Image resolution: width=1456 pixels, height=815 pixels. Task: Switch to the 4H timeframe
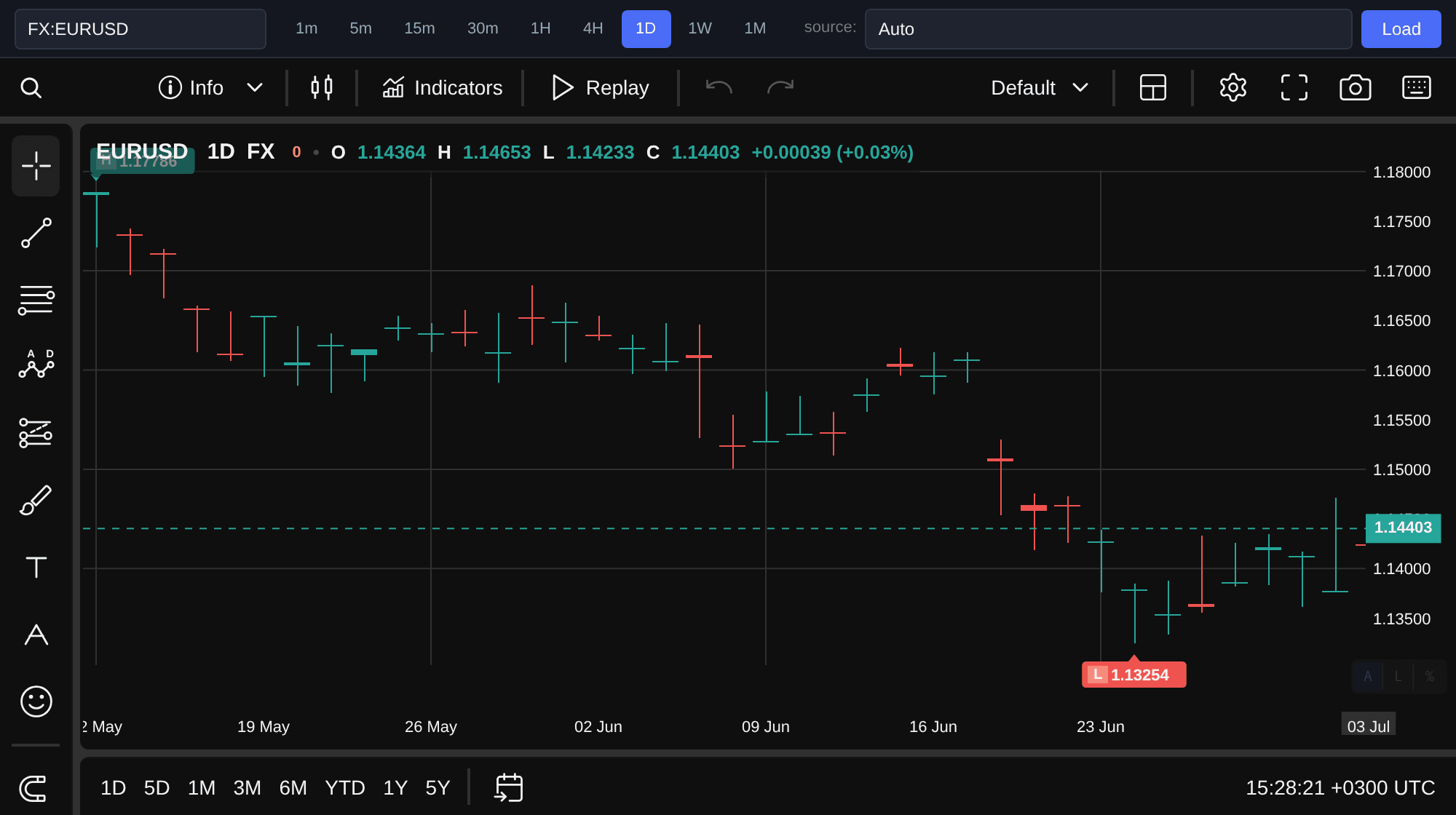[x=593, y=28]
